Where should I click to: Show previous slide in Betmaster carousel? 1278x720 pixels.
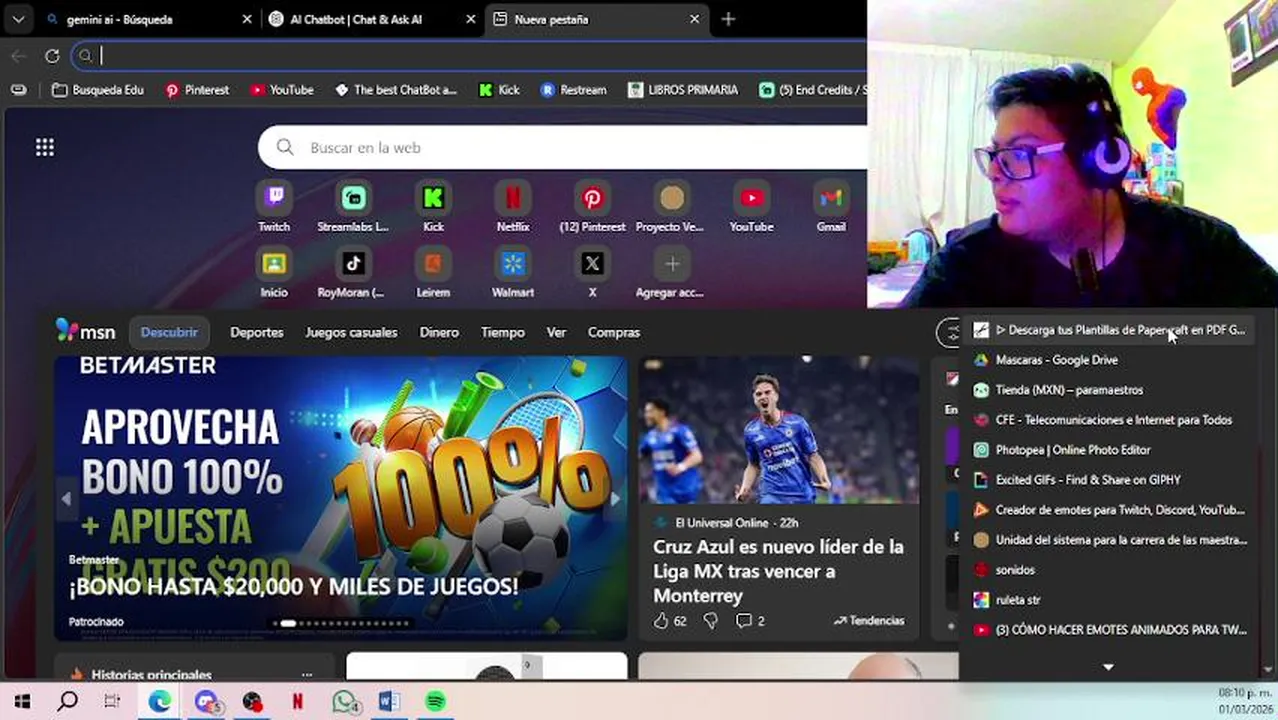[67, 498]
